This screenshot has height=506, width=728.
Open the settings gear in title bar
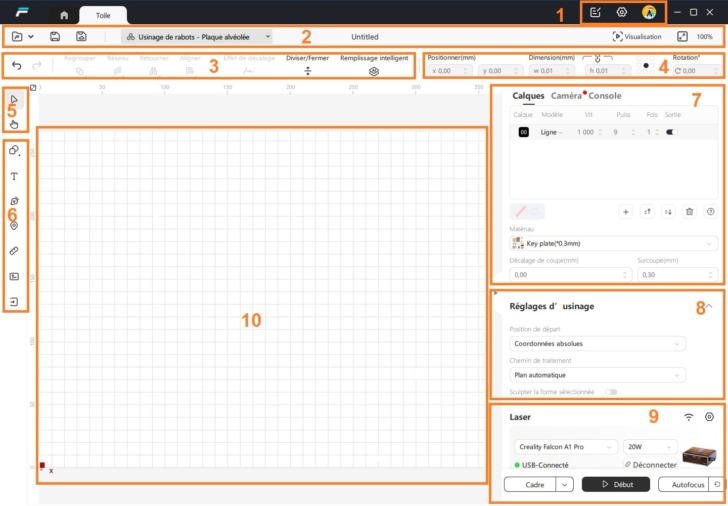click(x=621, y=13)
